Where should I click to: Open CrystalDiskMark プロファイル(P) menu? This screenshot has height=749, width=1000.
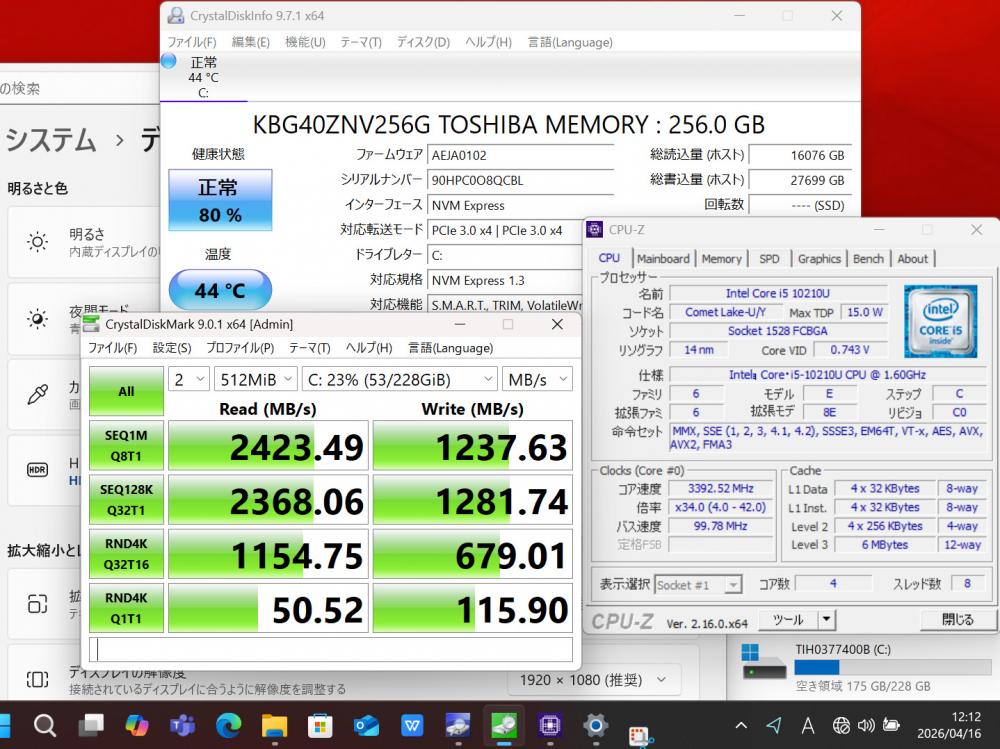(x=240, y=348)
